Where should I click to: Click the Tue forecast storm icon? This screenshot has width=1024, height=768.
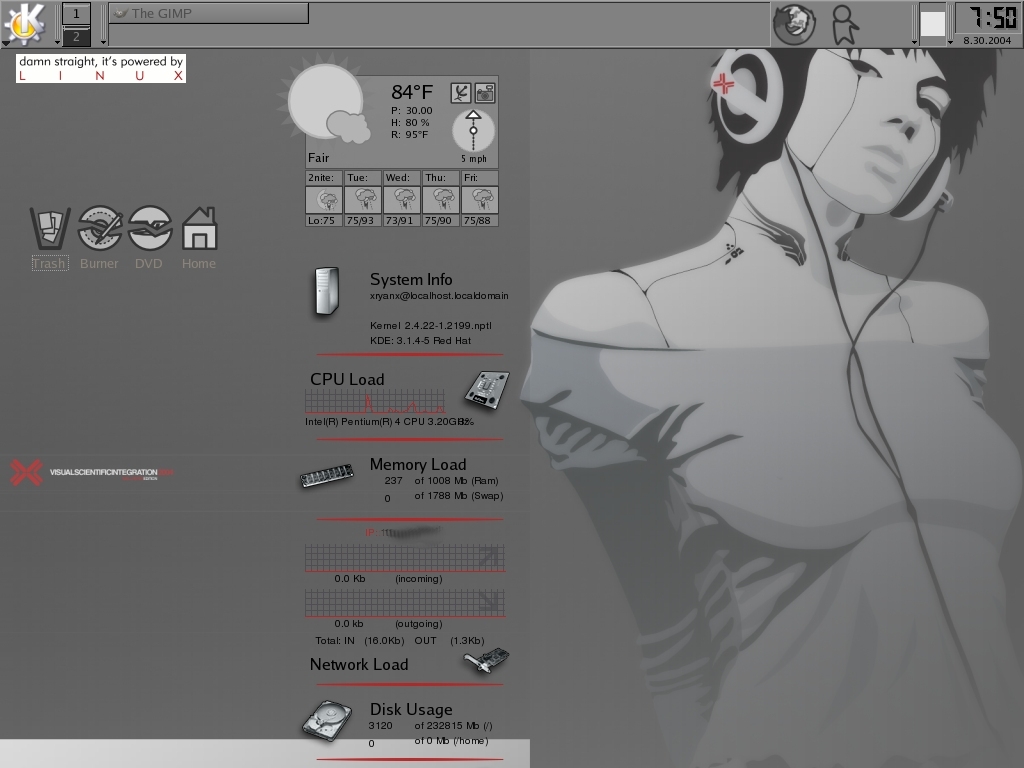pyautogui.click(x=363, y=200)
